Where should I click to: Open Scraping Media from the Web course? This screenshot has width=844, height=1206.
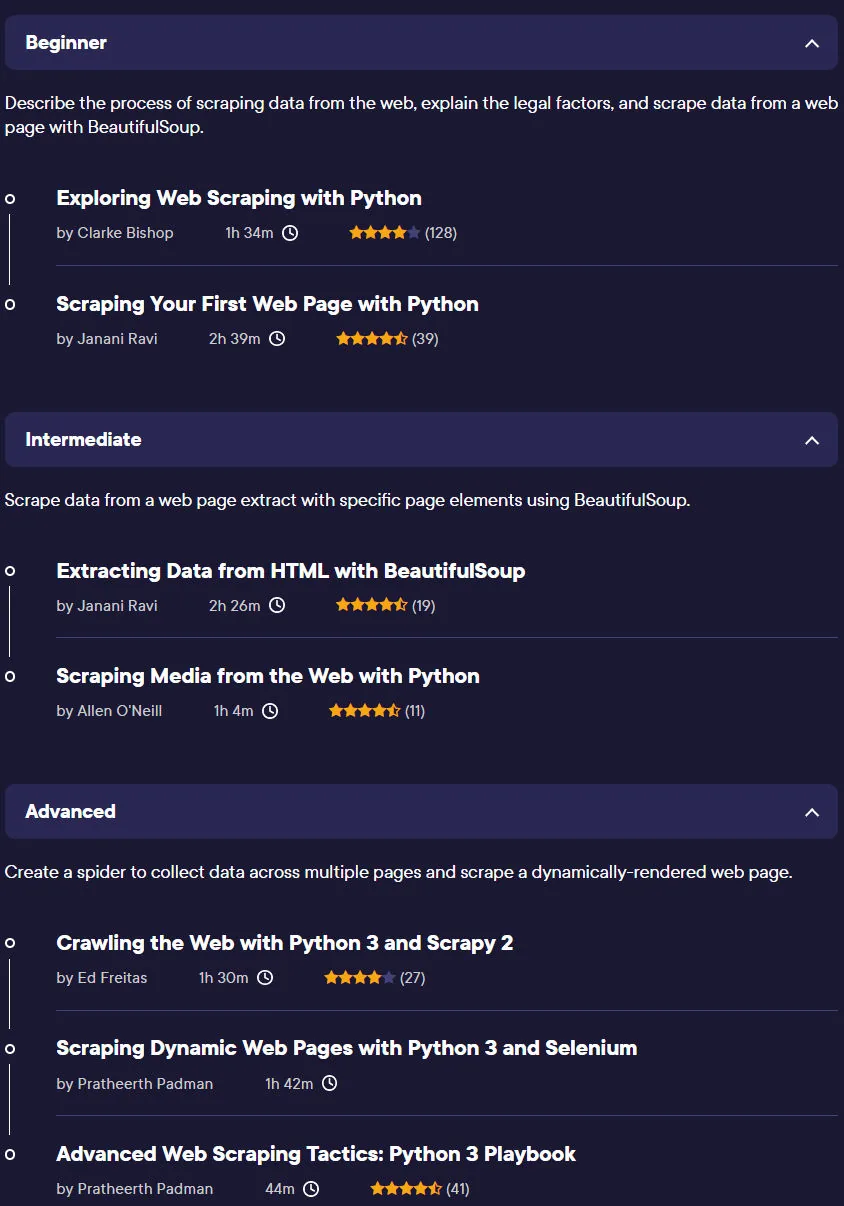(268, 676)
